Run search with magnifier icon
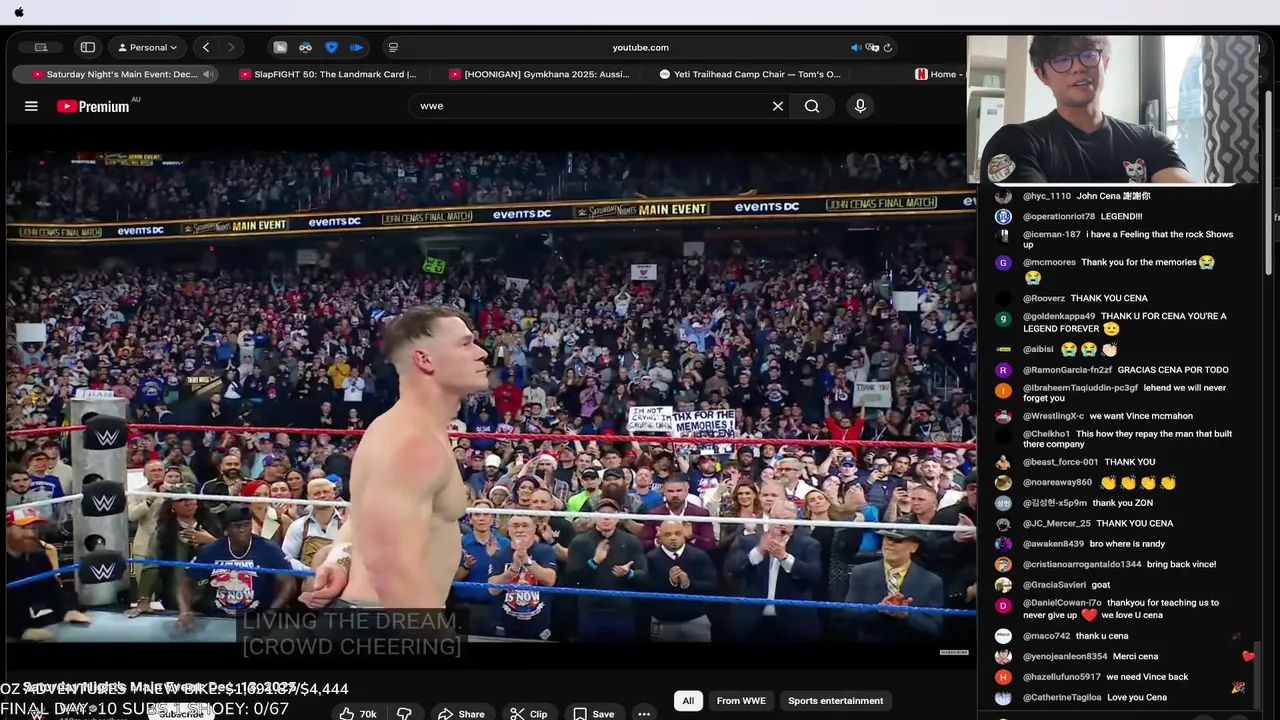Viewport: 1280px width, 720px height. pyautogui.click(x=812, y=106)
